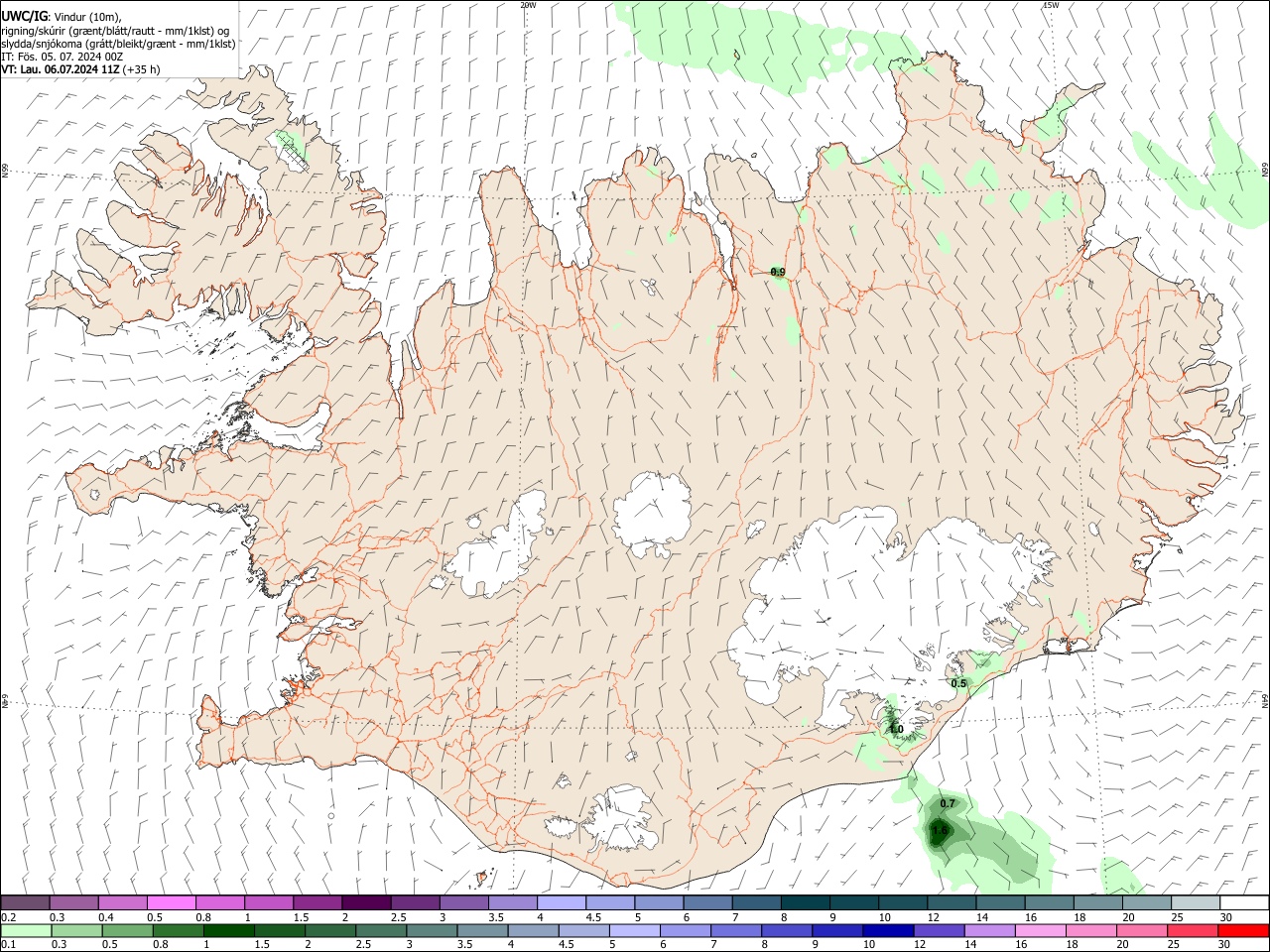The image size is (1270, 952).
Task: Pick the lower-scale 0.1 pale green swatch
Action: pyautogui.click(x=26, y=930)
